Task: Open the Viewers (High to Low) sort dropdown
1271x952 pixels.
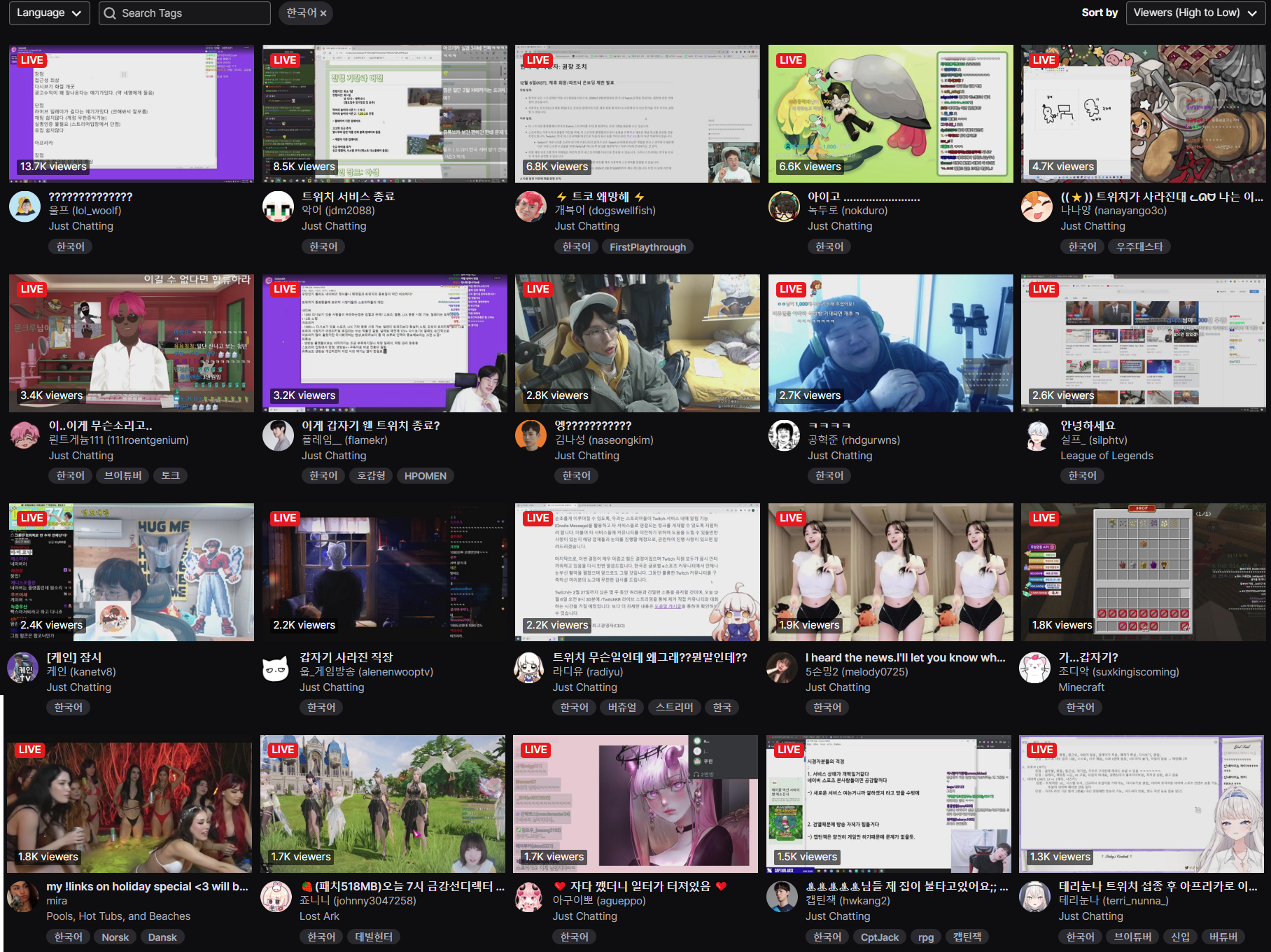Action: pyautogui.click(x=1195, y=13)
